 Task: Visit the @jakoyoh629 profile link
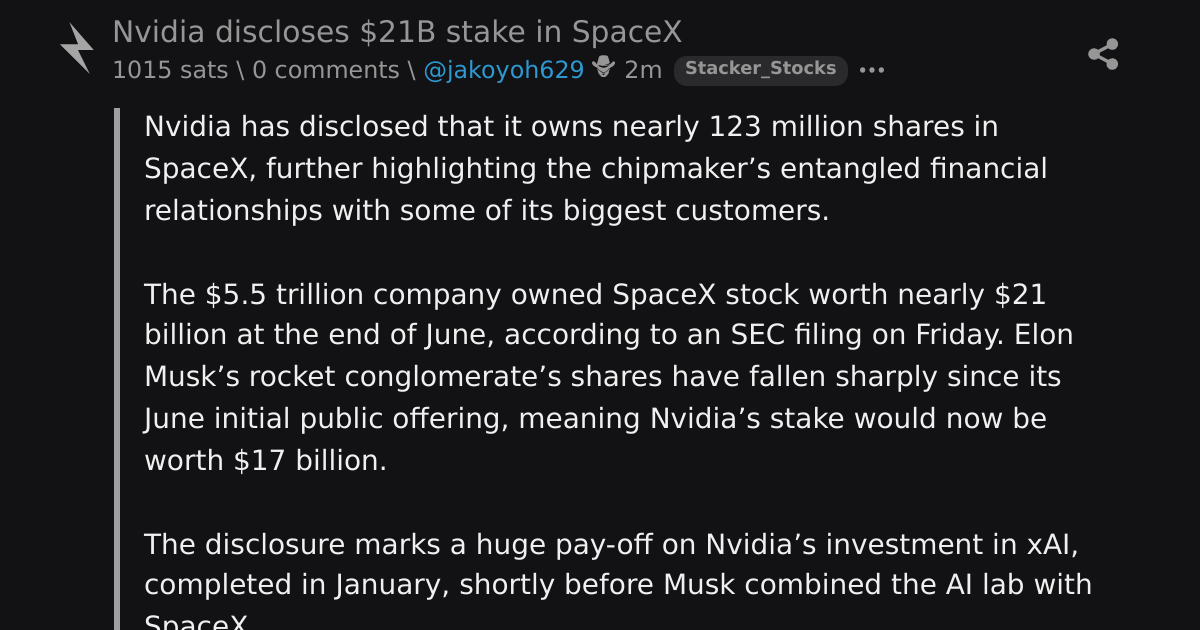pyautogui.click(x=504, y=70)
